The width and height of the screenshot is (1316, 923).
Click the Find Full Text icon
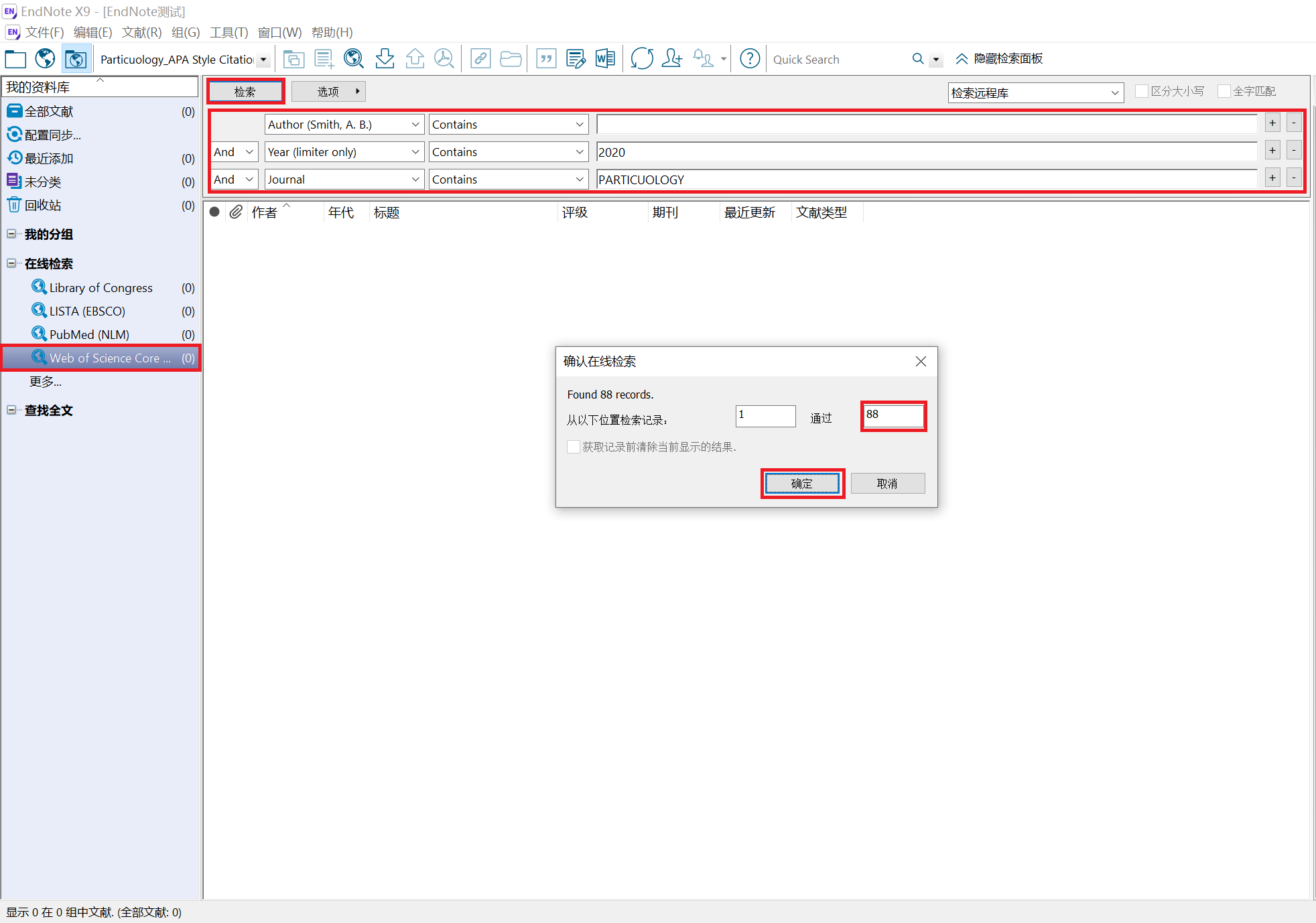[444, 60]
